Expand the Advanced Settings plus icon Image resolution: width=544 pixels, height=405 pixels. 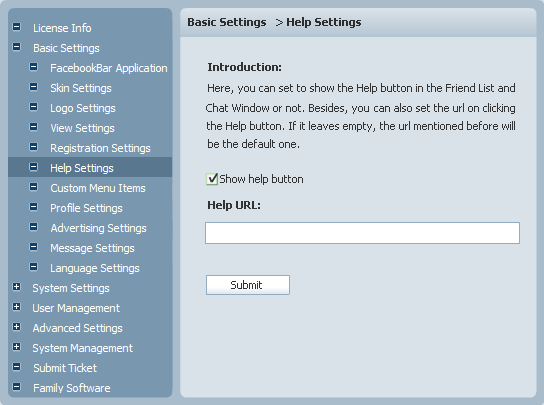pos(16,327)
